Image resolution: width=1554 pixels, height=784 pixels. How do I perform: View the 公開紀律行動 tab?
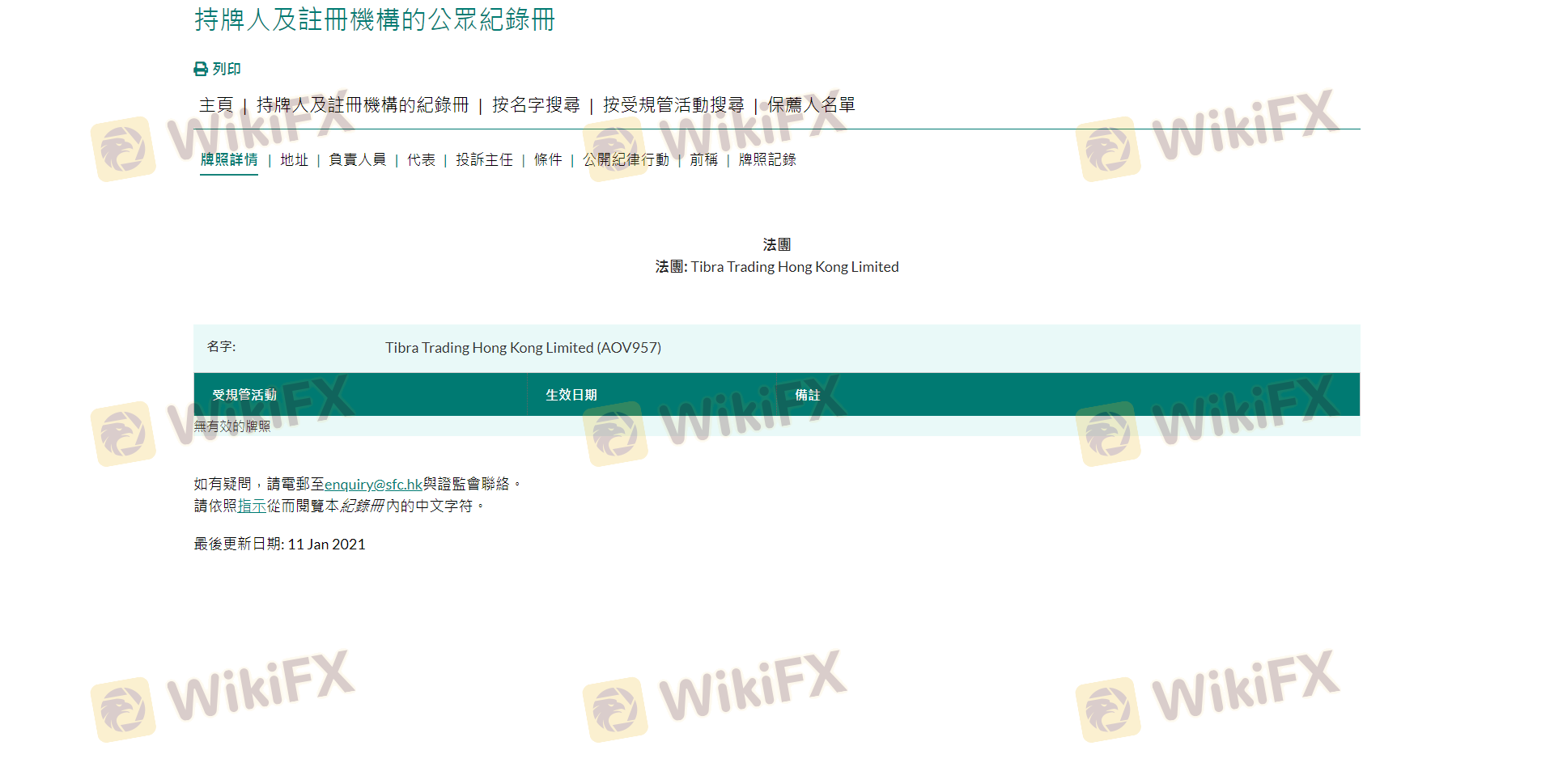click(626, 160)
